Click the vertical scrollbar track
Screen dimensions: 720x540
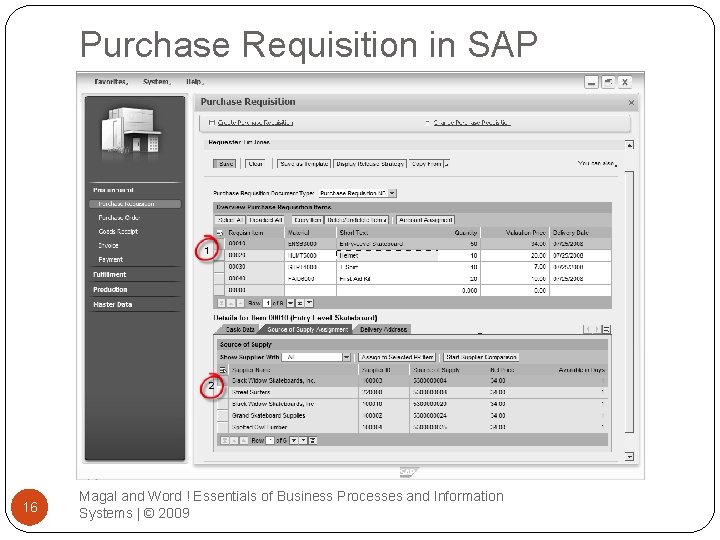click(x=630, y=302)
